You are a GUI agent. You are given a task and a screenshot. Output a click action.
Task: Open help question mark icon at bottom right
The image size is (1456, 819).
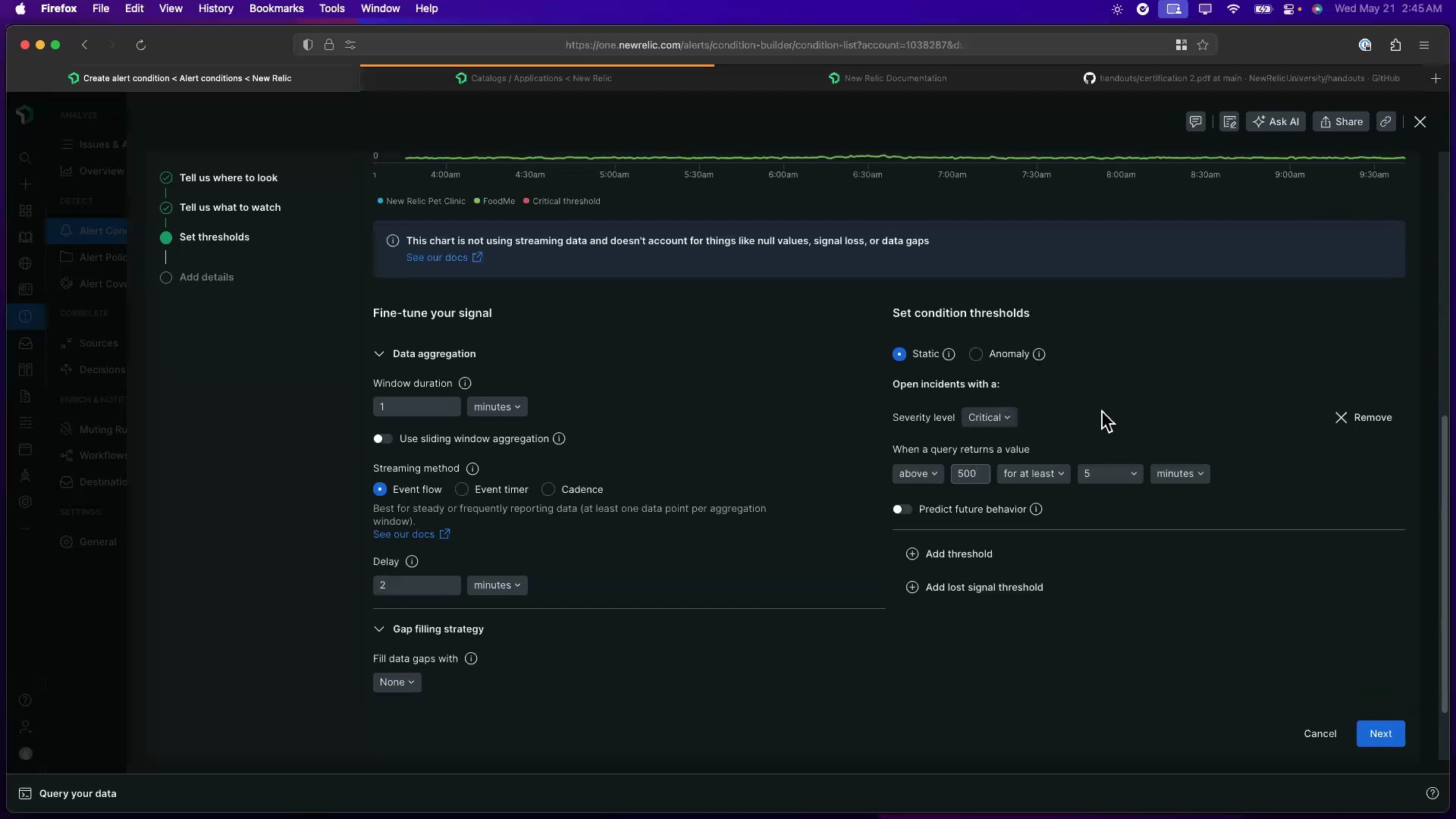click(x=1432, y=794)
